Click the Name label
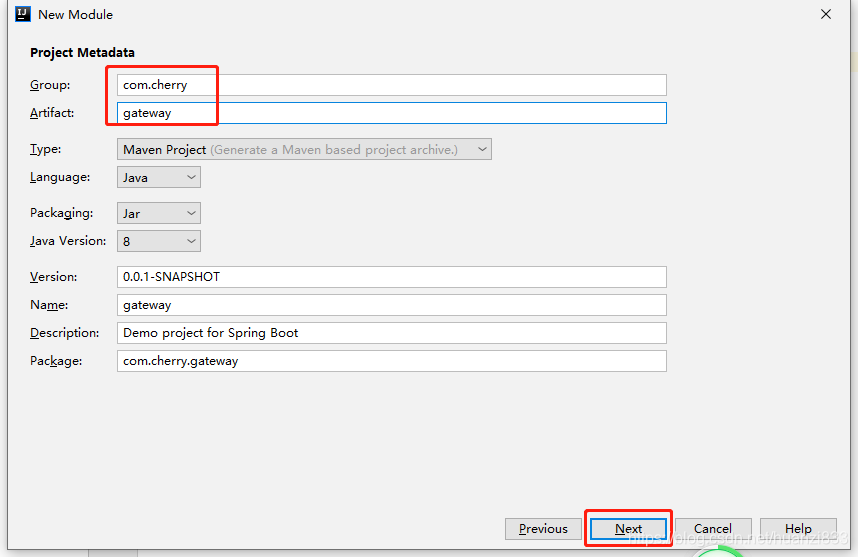The height and width of the screenshot is (557, 858). 49,305
